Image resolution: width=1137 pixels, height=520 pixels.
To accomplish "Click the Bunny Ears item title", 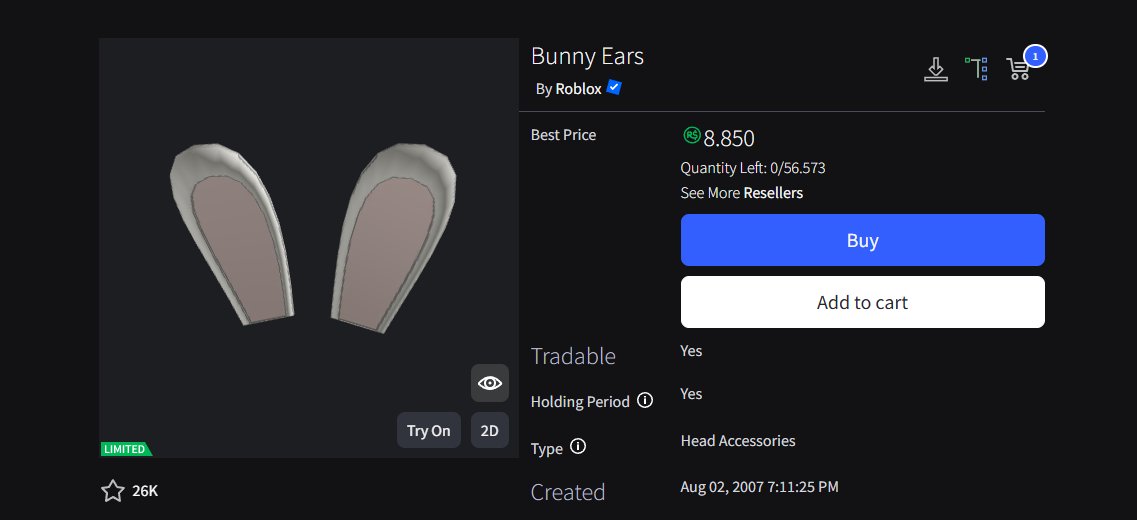I will 587,56.
